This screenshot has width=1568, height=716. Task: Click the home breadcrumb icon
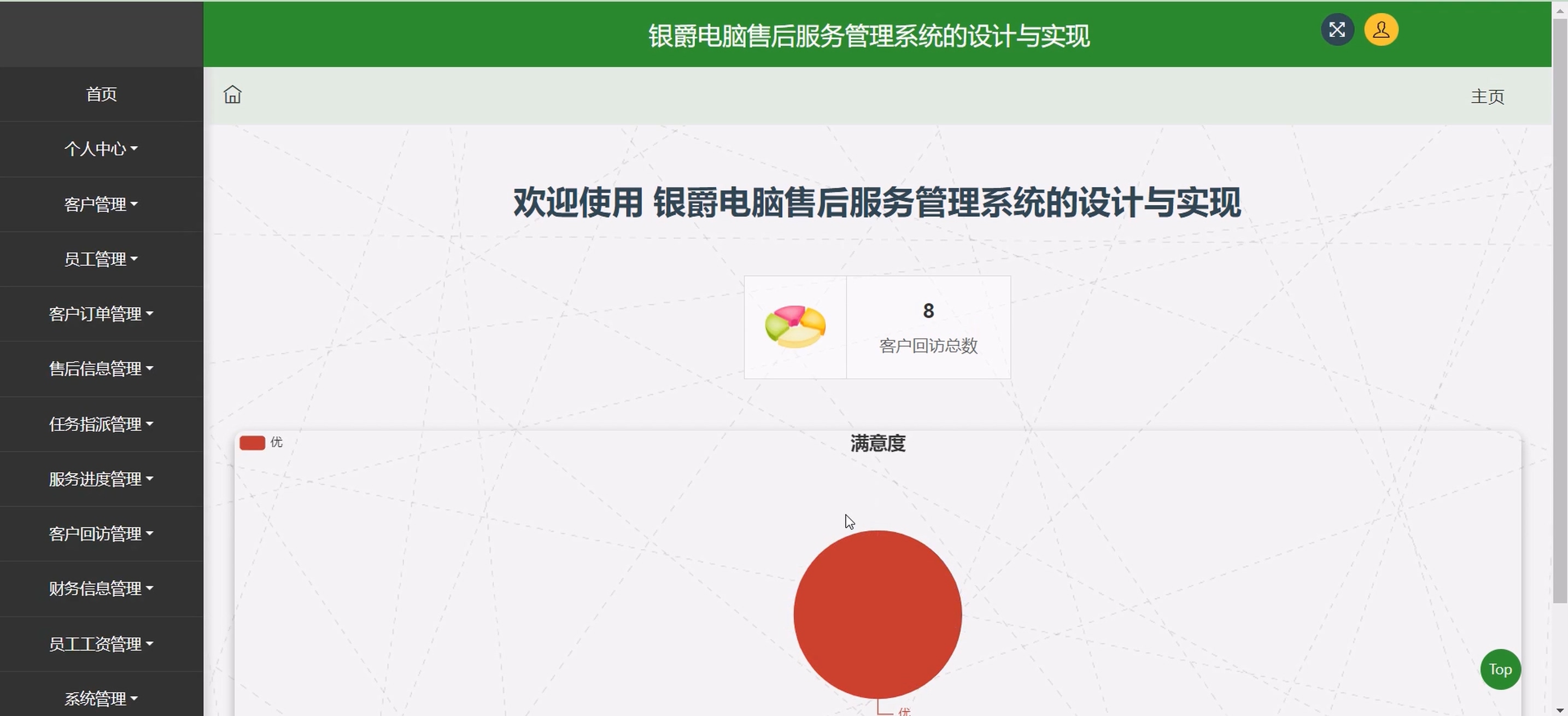tap(232, 95)
